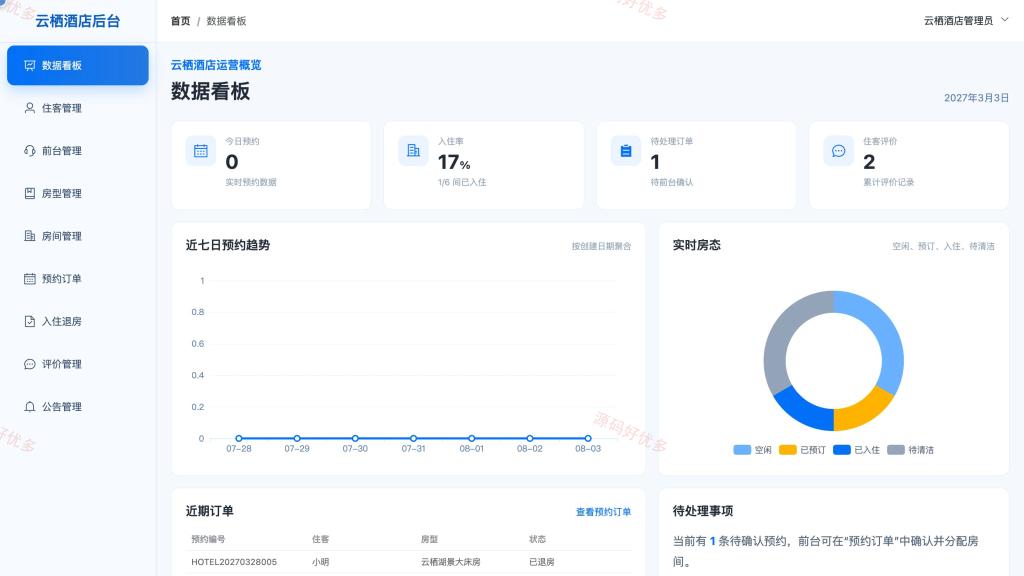Click the 公告管理 bell icon
This screenshot has width=1024, height=576.
coord(29,407)
